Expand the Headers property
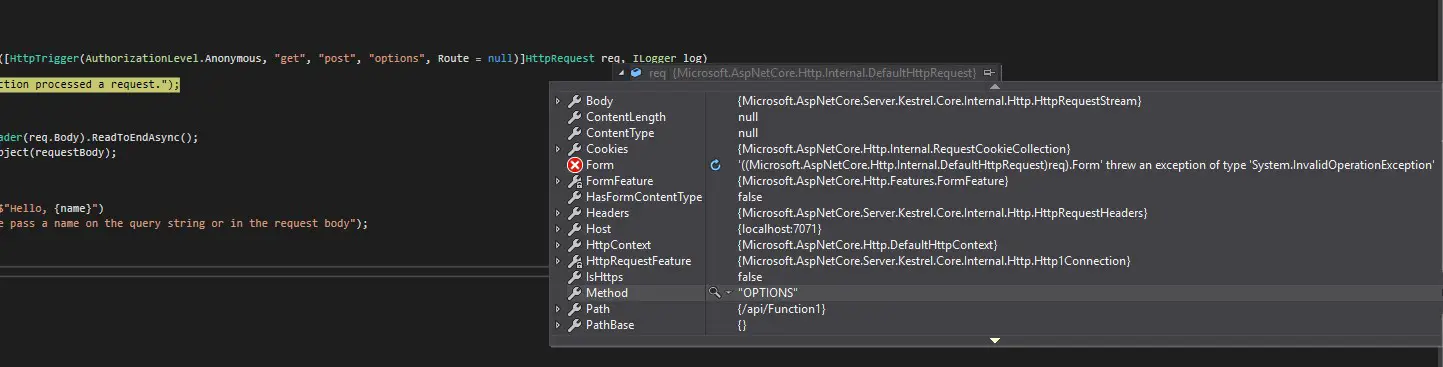 (558, 213)
